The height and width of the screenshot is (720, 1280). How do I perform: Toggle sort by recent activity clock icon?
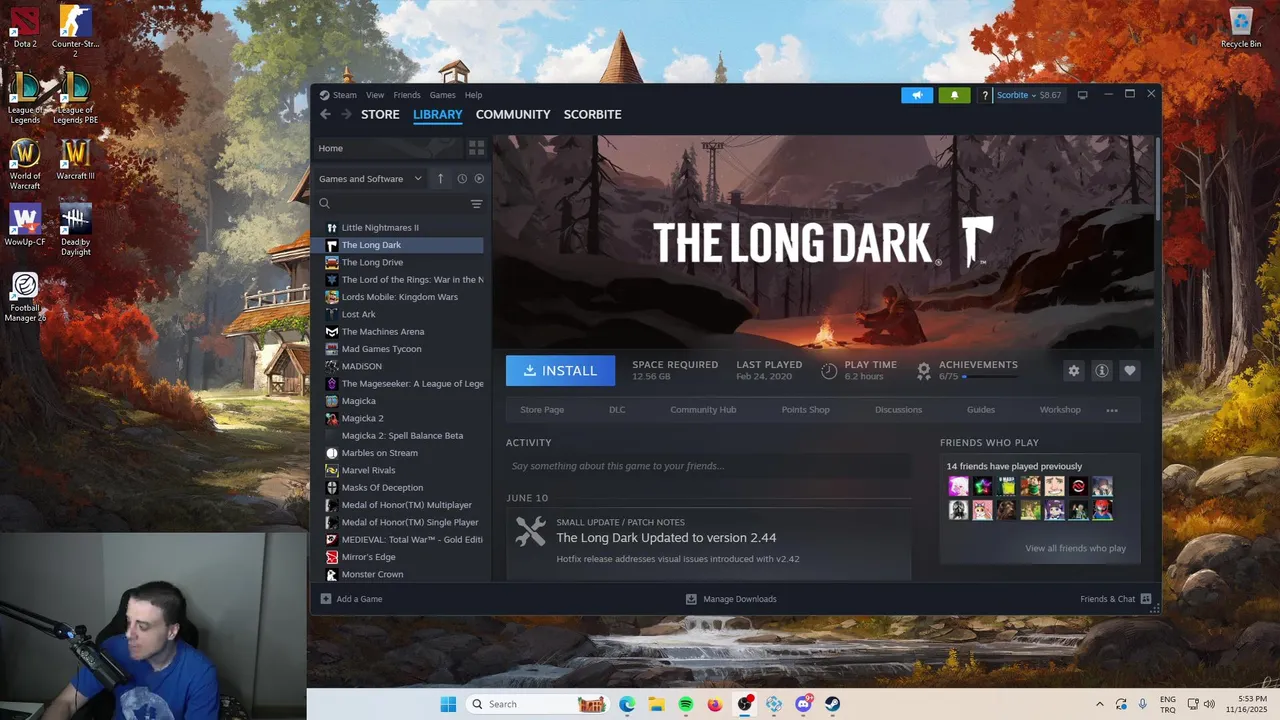tap(462, 179)
